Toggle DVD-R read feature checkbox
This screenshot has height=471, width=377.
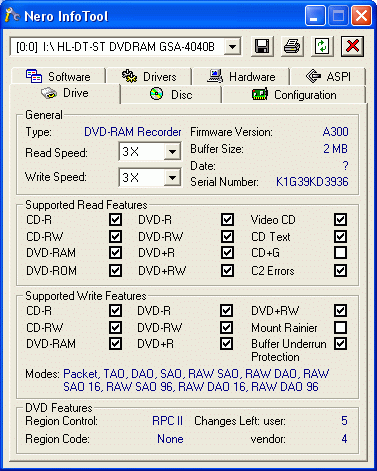click(x=227, y=220)
